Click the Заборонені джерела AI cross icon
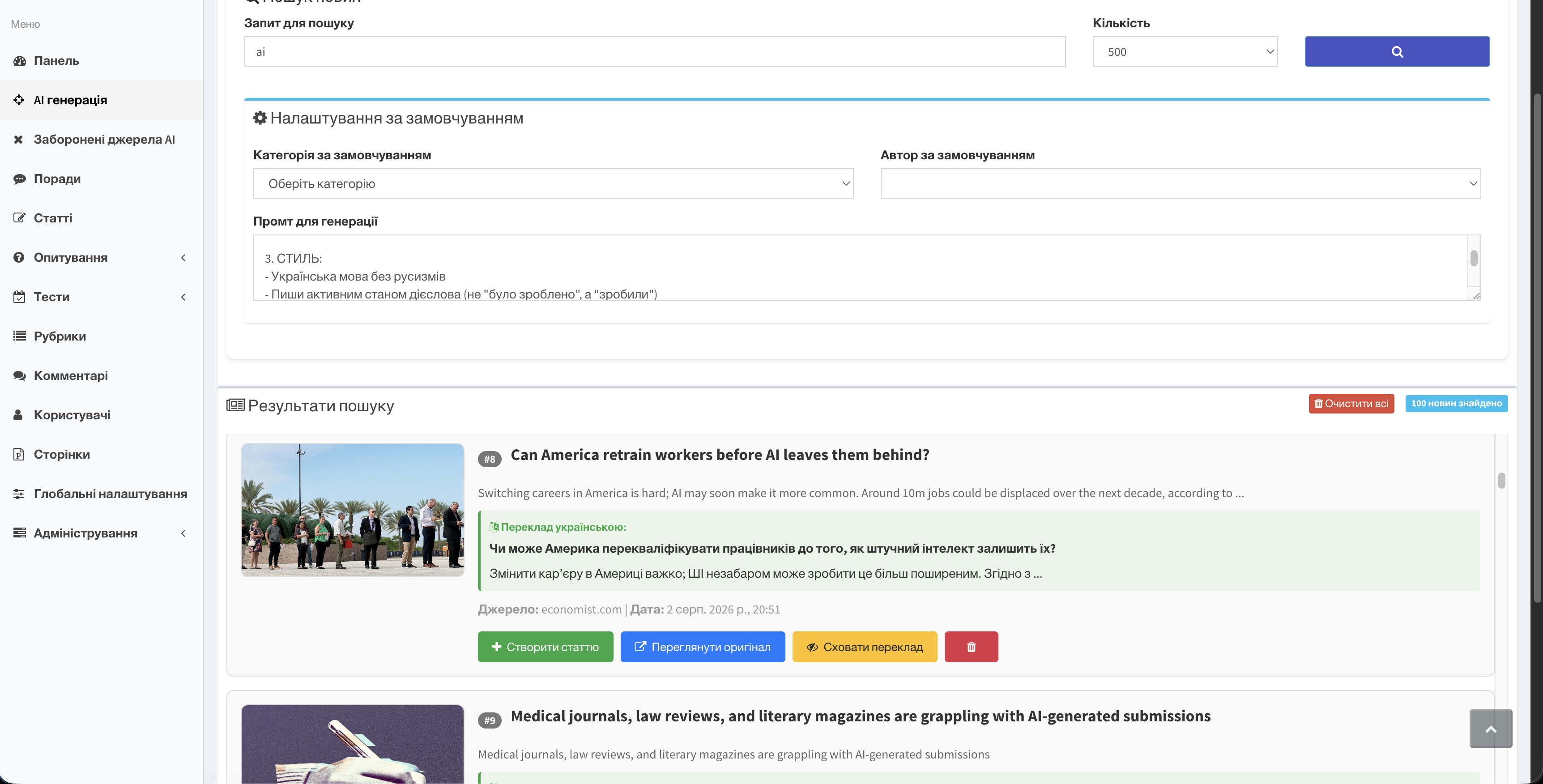Screen dimensions: 1543x784 coord(18,140)
